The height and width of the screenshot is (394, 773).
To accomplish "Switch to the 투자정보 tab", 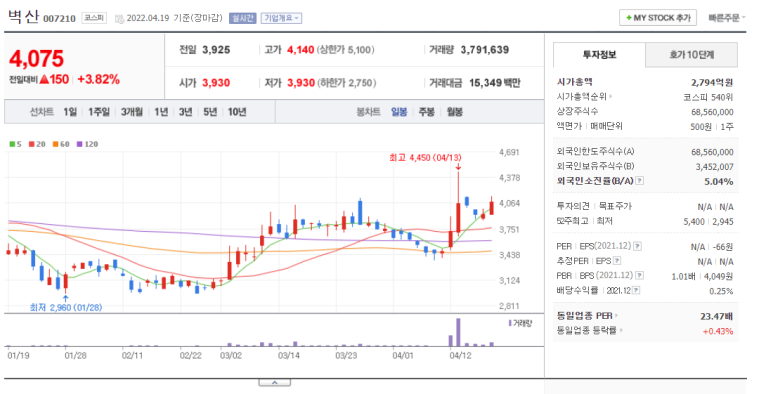I will (x=599, y=55).
